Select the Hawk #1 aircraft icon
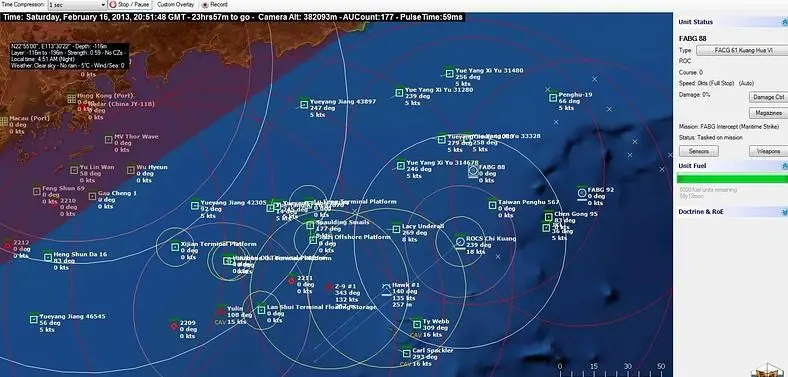The image size is (788, 377). pos(386,289)
